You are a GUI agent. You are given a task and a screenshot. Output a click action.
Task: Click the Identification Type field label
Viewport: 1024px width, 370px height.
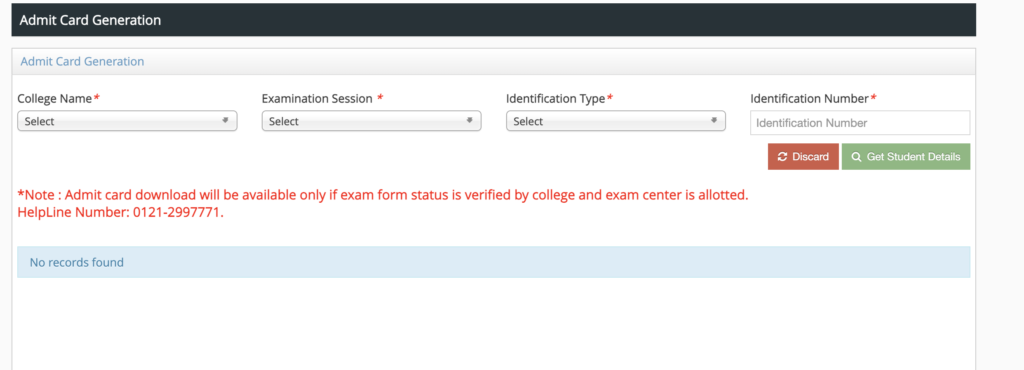pos(560,99)
